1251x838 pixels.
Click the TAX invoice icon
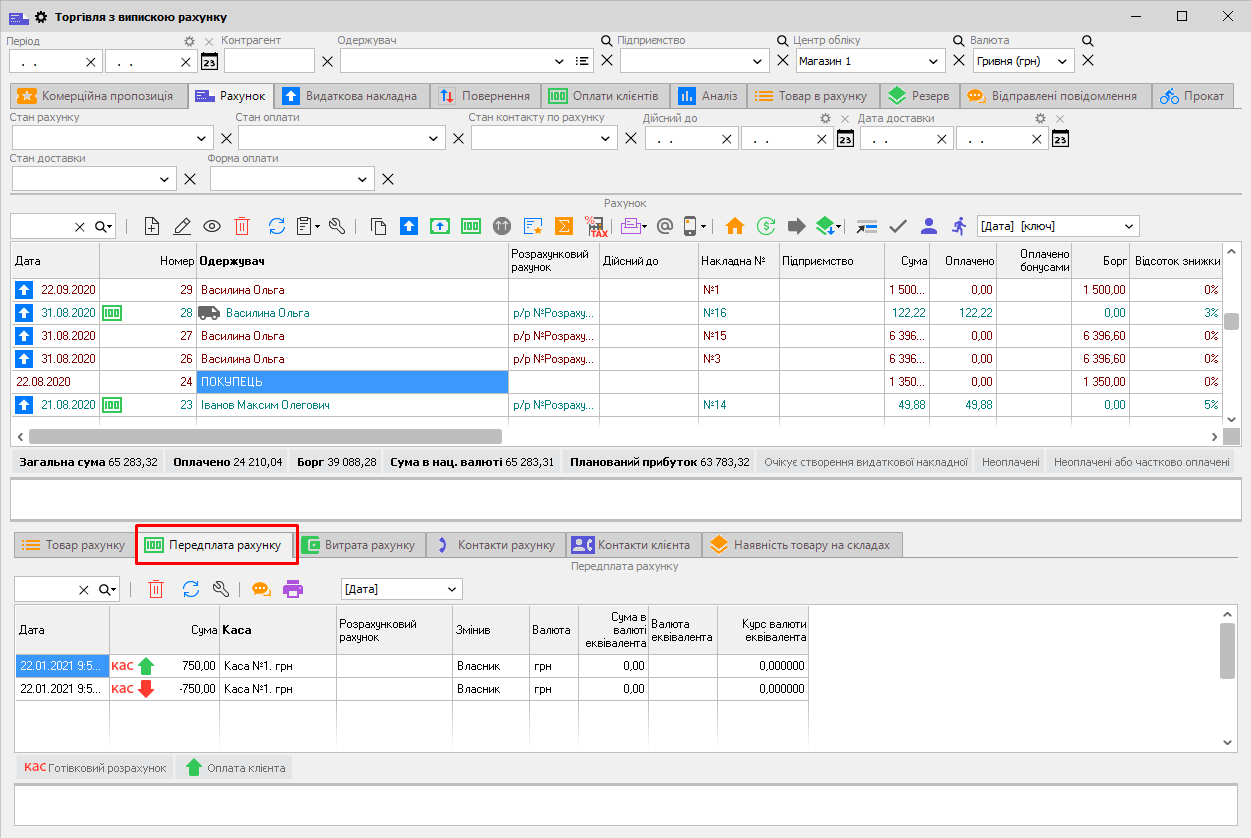click(x=596, y=226)
